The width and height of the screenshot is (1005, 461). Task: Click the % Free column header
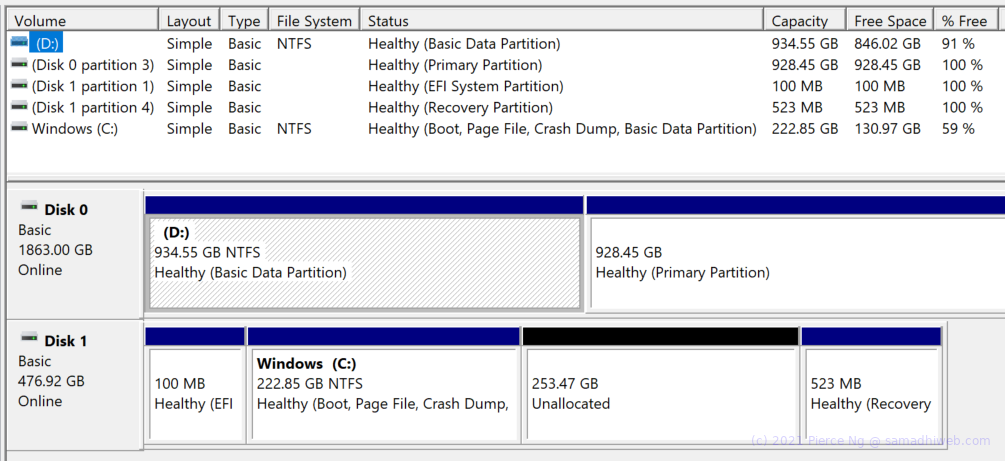[966, 20]
